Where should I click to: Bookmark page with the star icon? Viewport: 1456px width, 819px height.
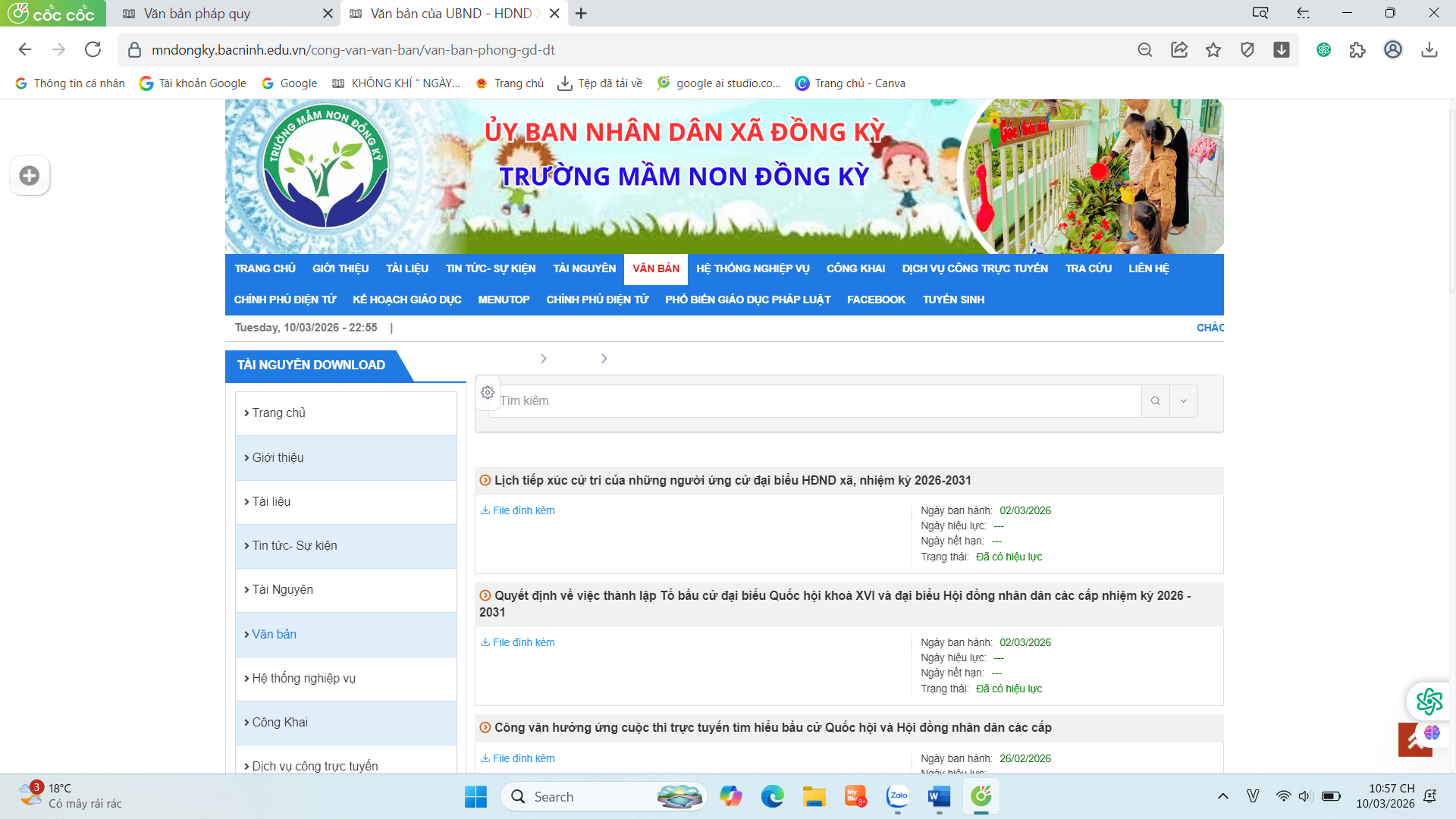pyautogui.click(x=1213, y=50)
